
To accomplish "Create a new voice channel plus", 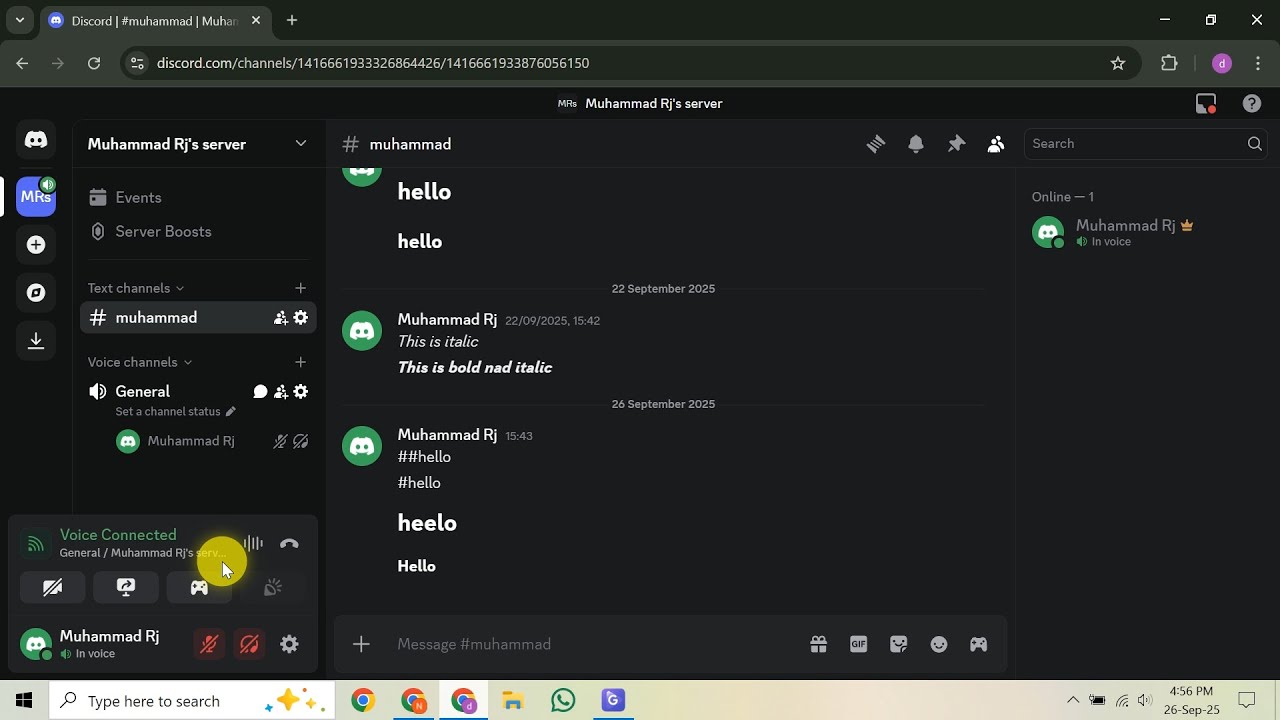I will click(300, 362).
